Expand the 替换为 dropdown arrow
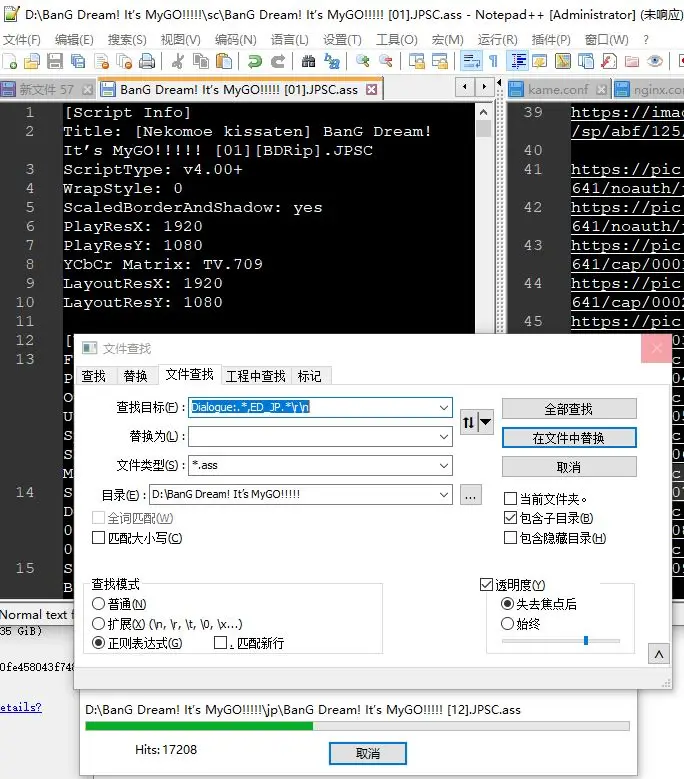Image resolution: width=684 pixels, height=779 pixels. point(444,437)
